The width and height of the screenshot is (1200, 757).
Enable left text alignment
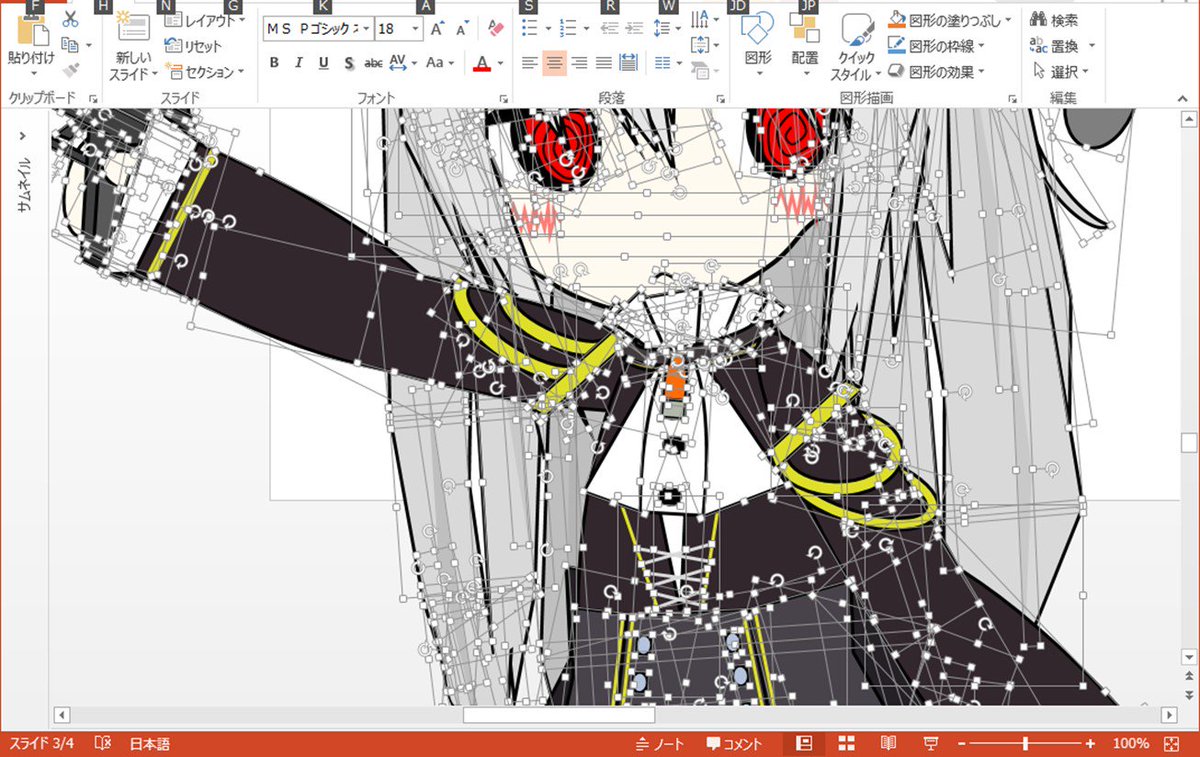(x=529, y=63)
